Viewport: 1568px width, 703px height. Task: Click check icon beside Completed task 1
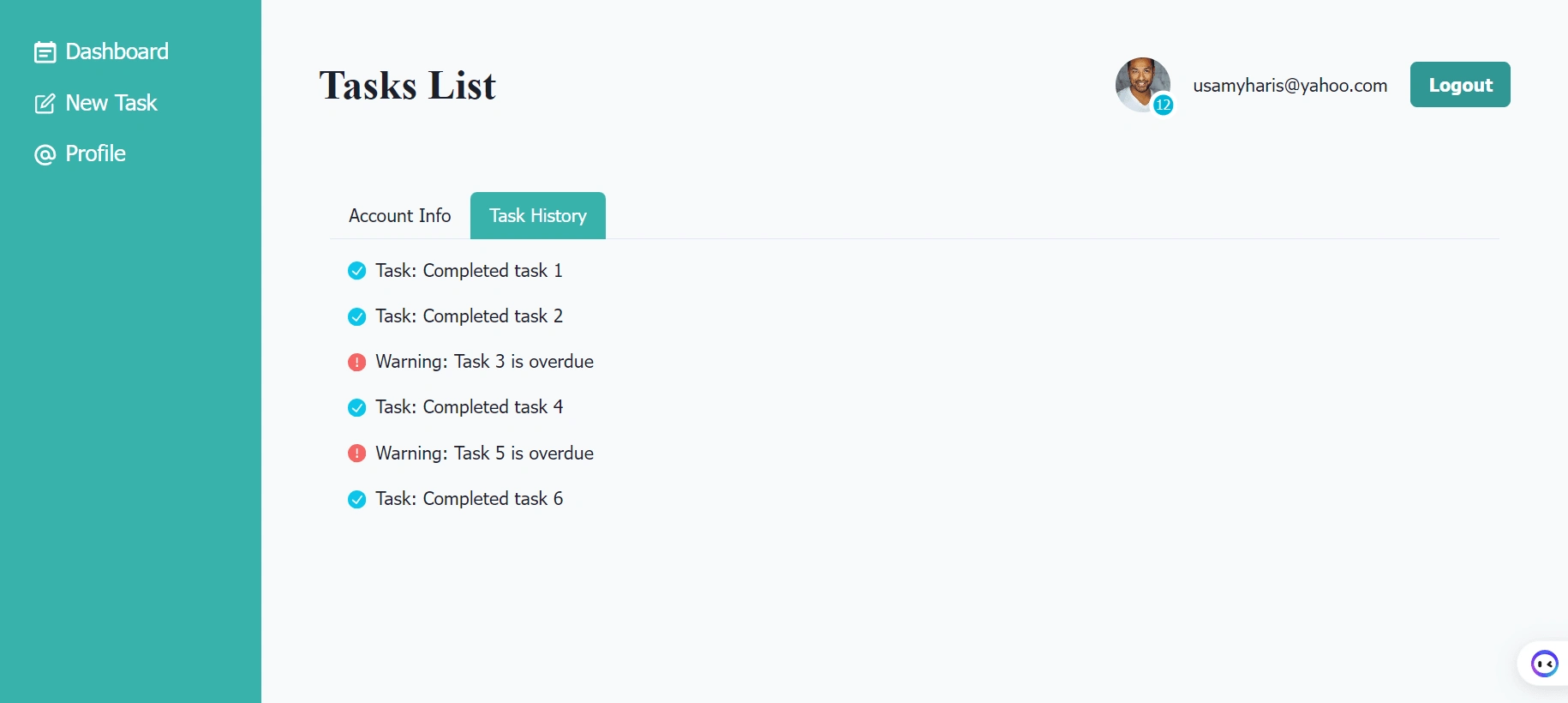pyautogui.click(x=357, y=271)
